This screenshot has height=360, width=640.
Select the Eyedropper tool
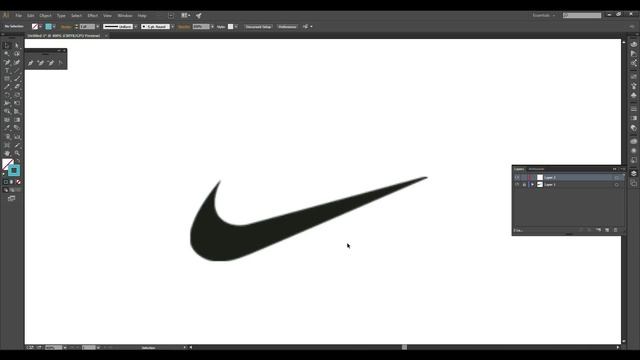[7, 128]
